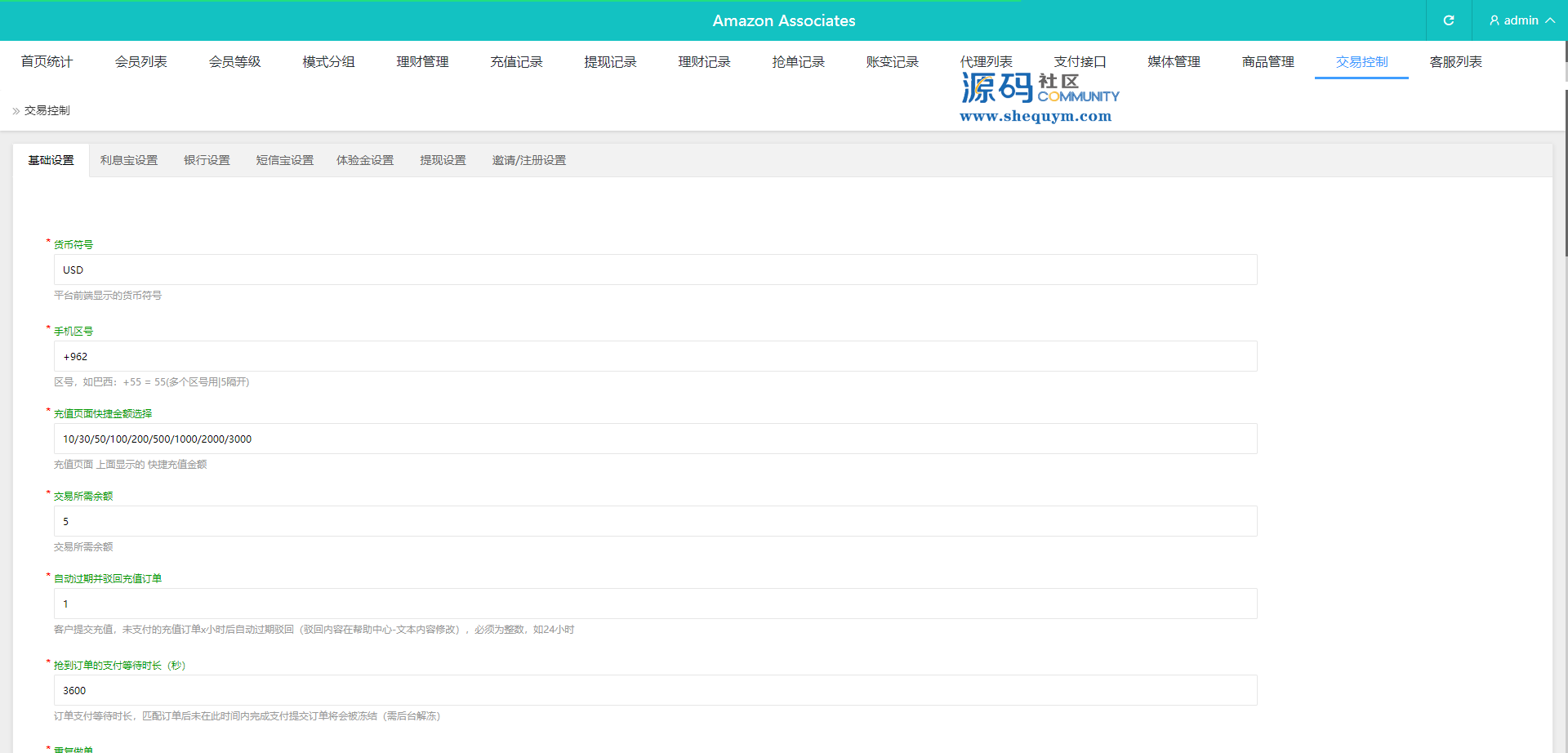Go to 会员列表 menu
Viewport: 1568px width, 753px height.
click(140, 62)
